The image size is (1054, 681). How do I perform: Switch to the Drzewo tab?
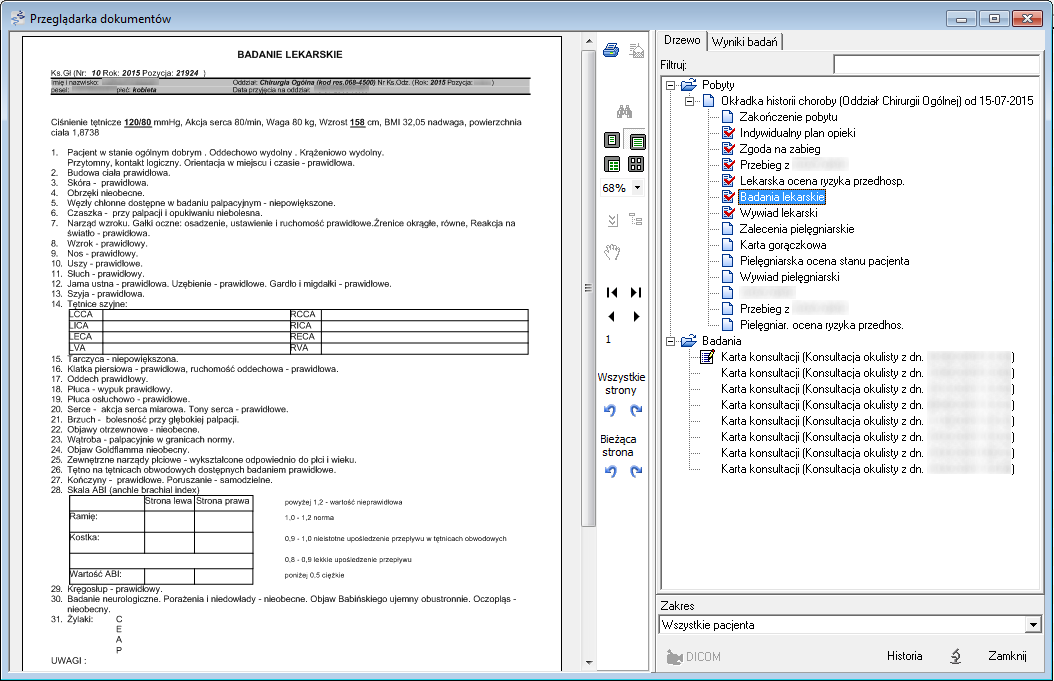pos(682,40)
